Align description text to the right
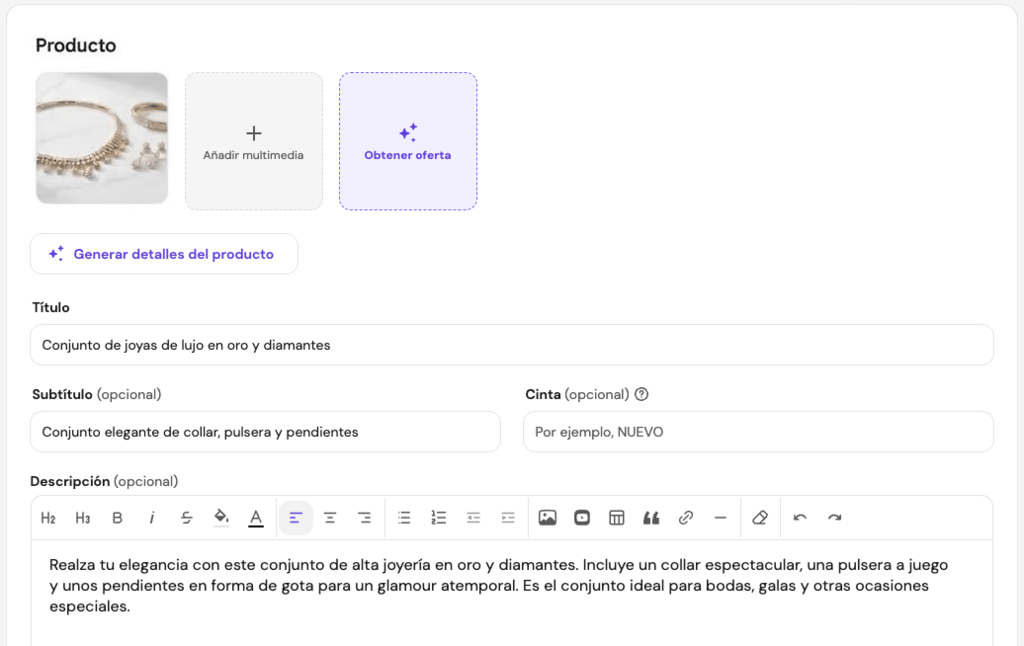This screenshot has height=646, width=1024. point(364,518)
